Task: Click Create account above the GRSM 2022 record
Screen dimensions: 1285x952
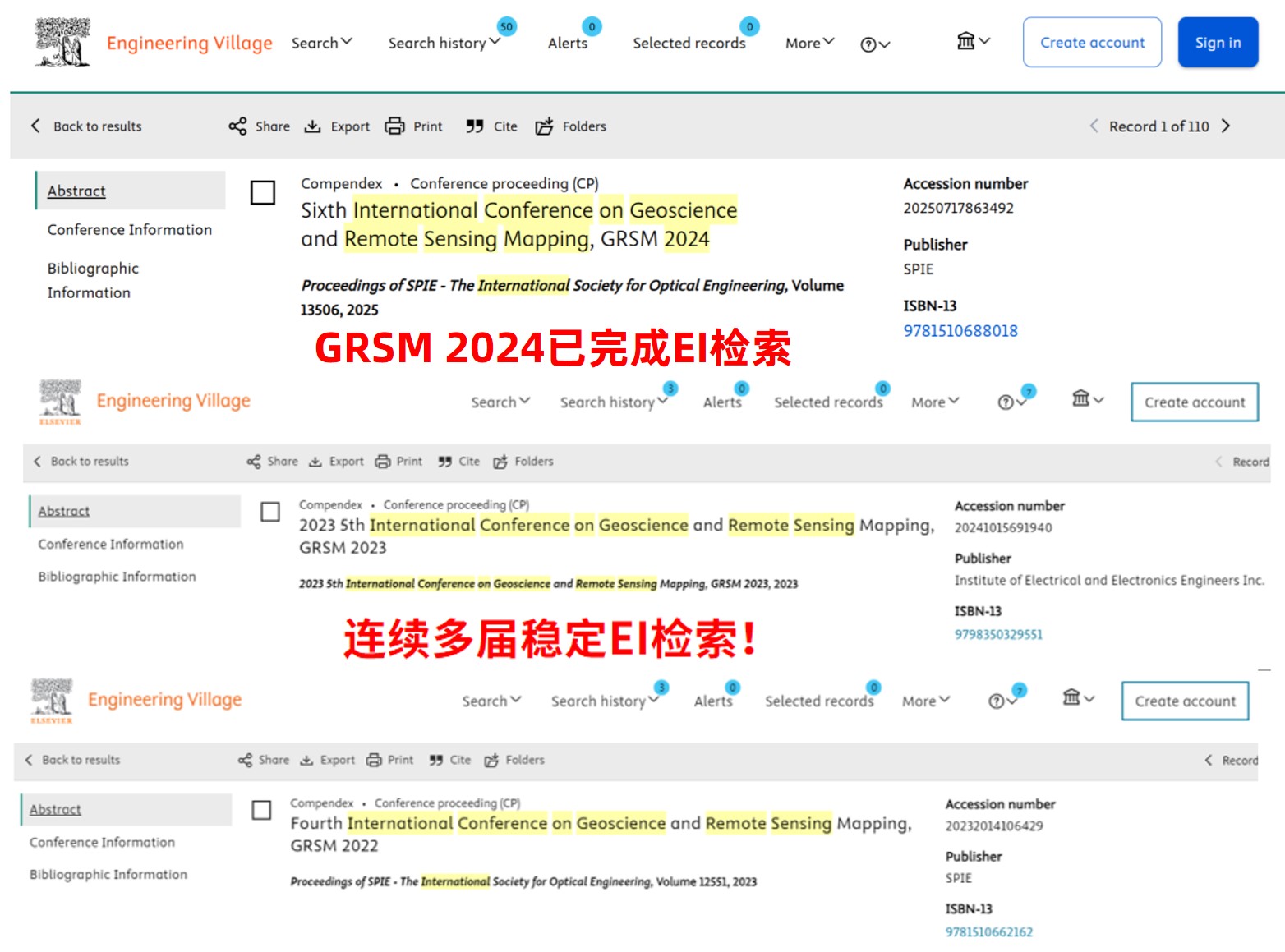Action: (1186, 701)
